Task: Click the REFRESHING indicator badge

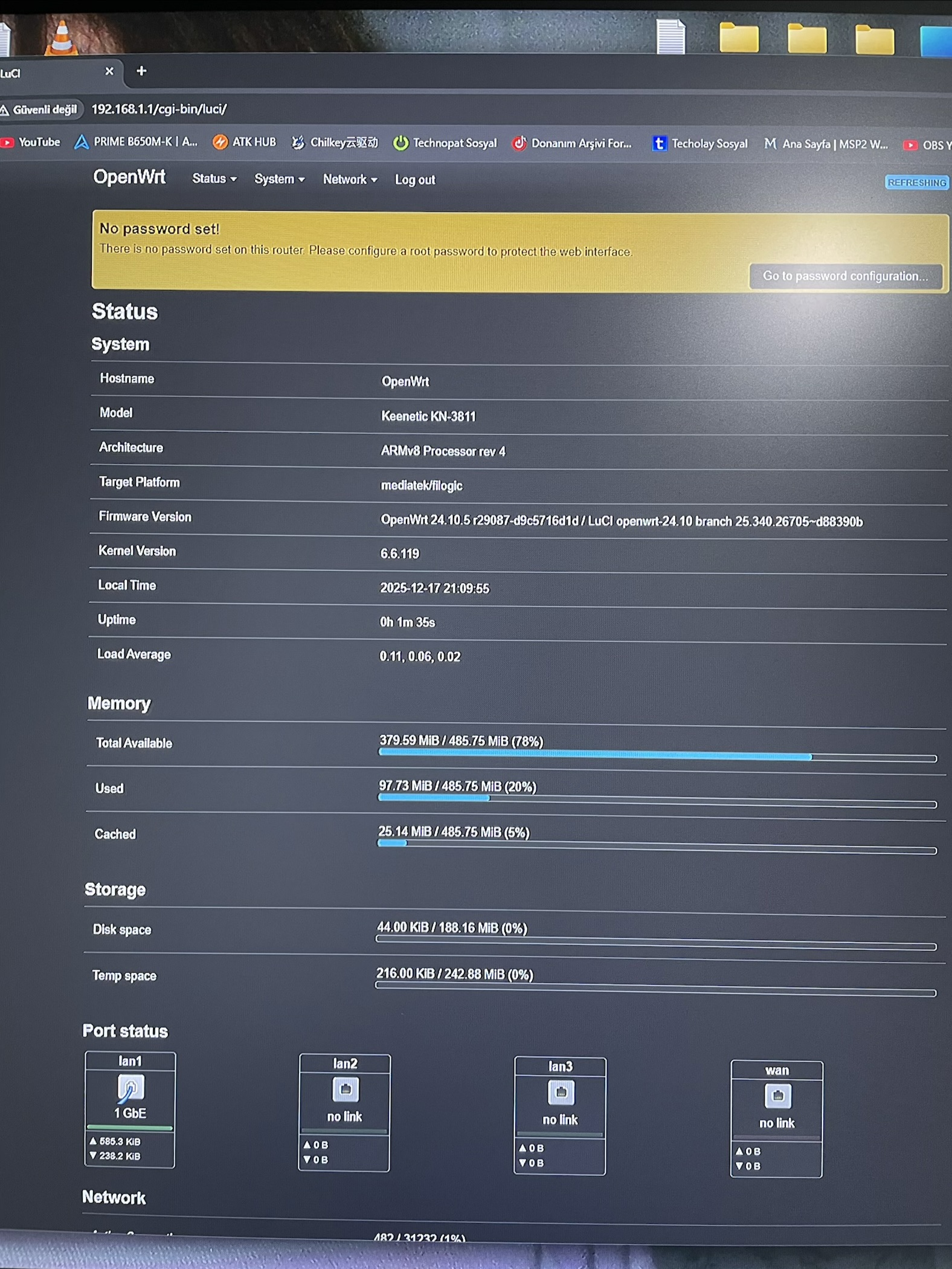Action: pyautogui.click(x=916, y=182)
